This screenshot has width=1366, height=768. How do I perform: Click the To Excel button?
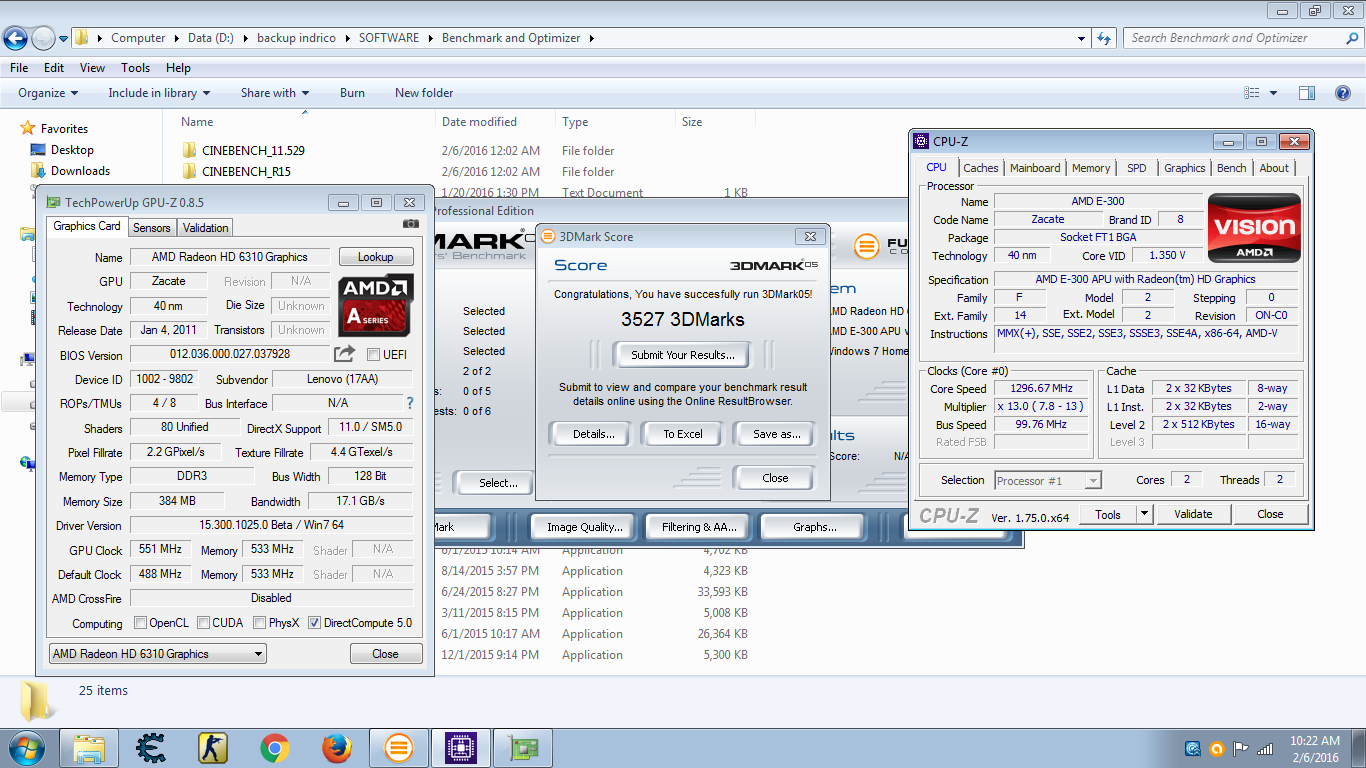tap(683, 434)
